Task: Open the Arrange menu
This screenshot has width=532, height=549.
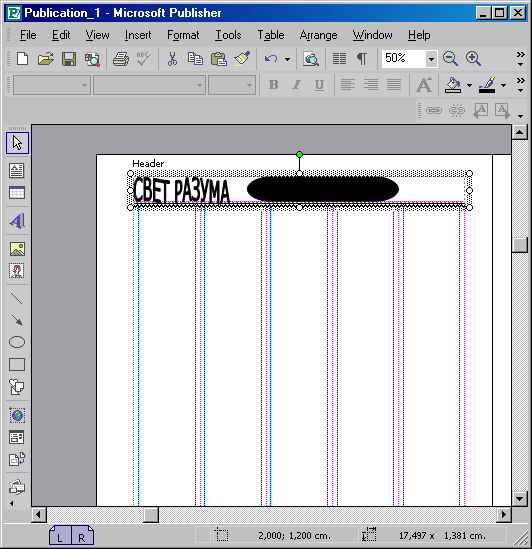Action: (x=318, y=35)
